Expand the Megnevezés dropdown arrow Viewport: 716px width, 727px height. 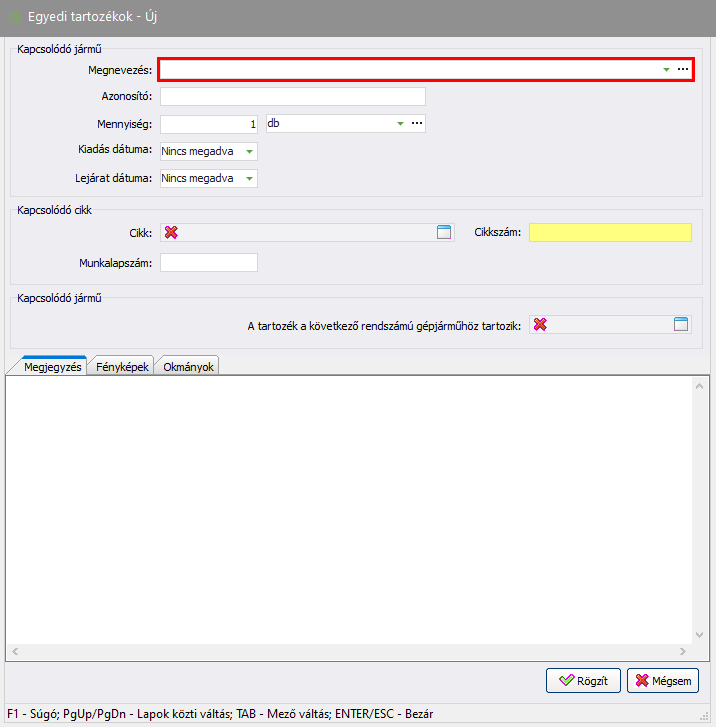coord(667,69)
